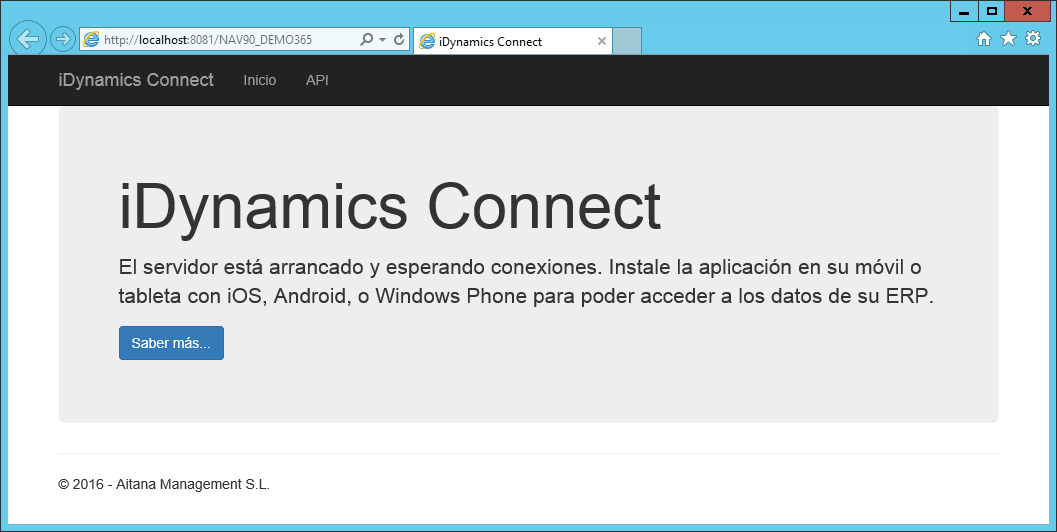The height and width of the screenshot is (532, 1057).
Task: Click the Internet Explorer page icon in address bar
Action: pos(91,39)
